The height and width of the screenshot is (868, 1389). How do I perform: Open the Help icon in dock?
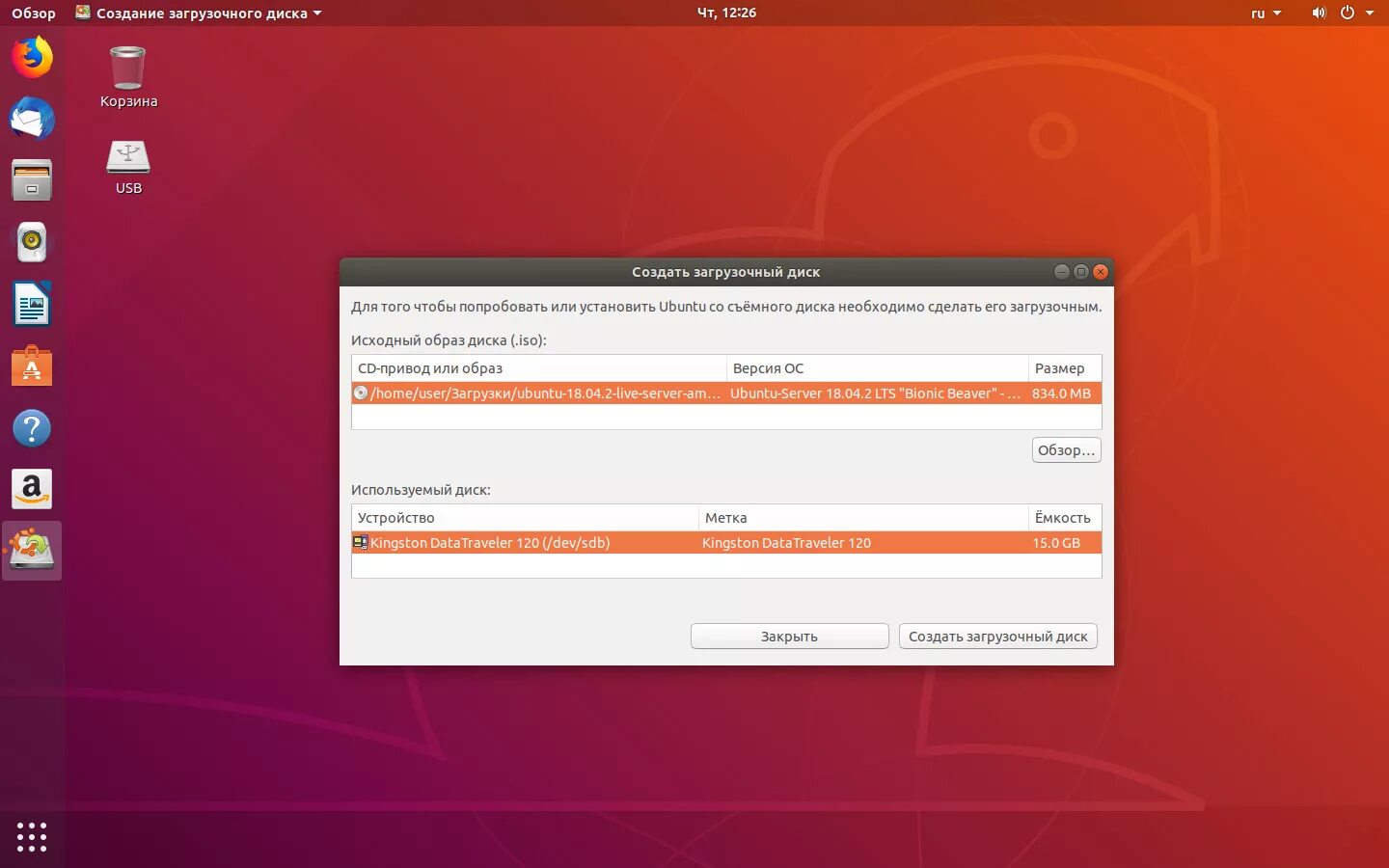point(32,427)
